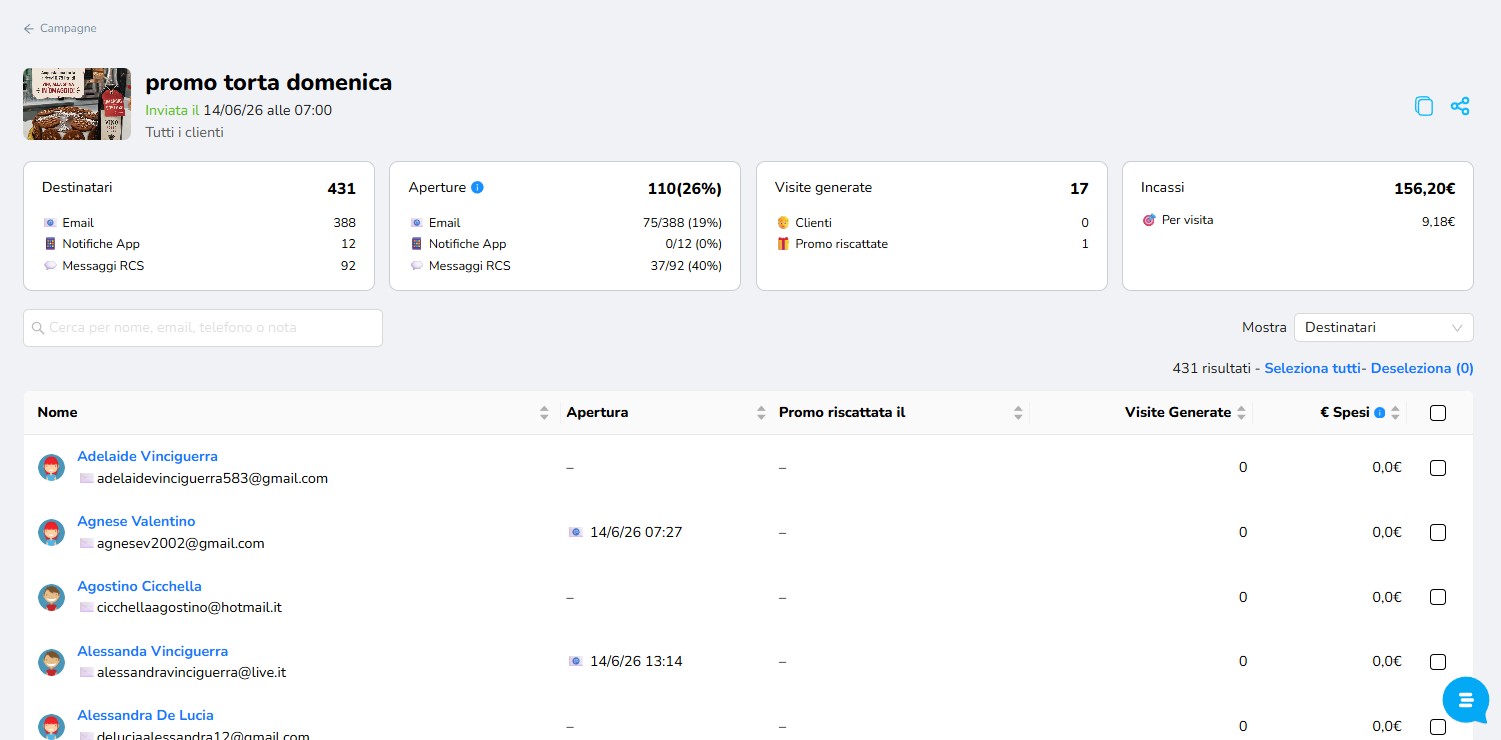Click Agostino Cicchella's avatar icon
The height and width of the screenshot is (740, 1501).
pyautogui.click(x=52, y=597)
